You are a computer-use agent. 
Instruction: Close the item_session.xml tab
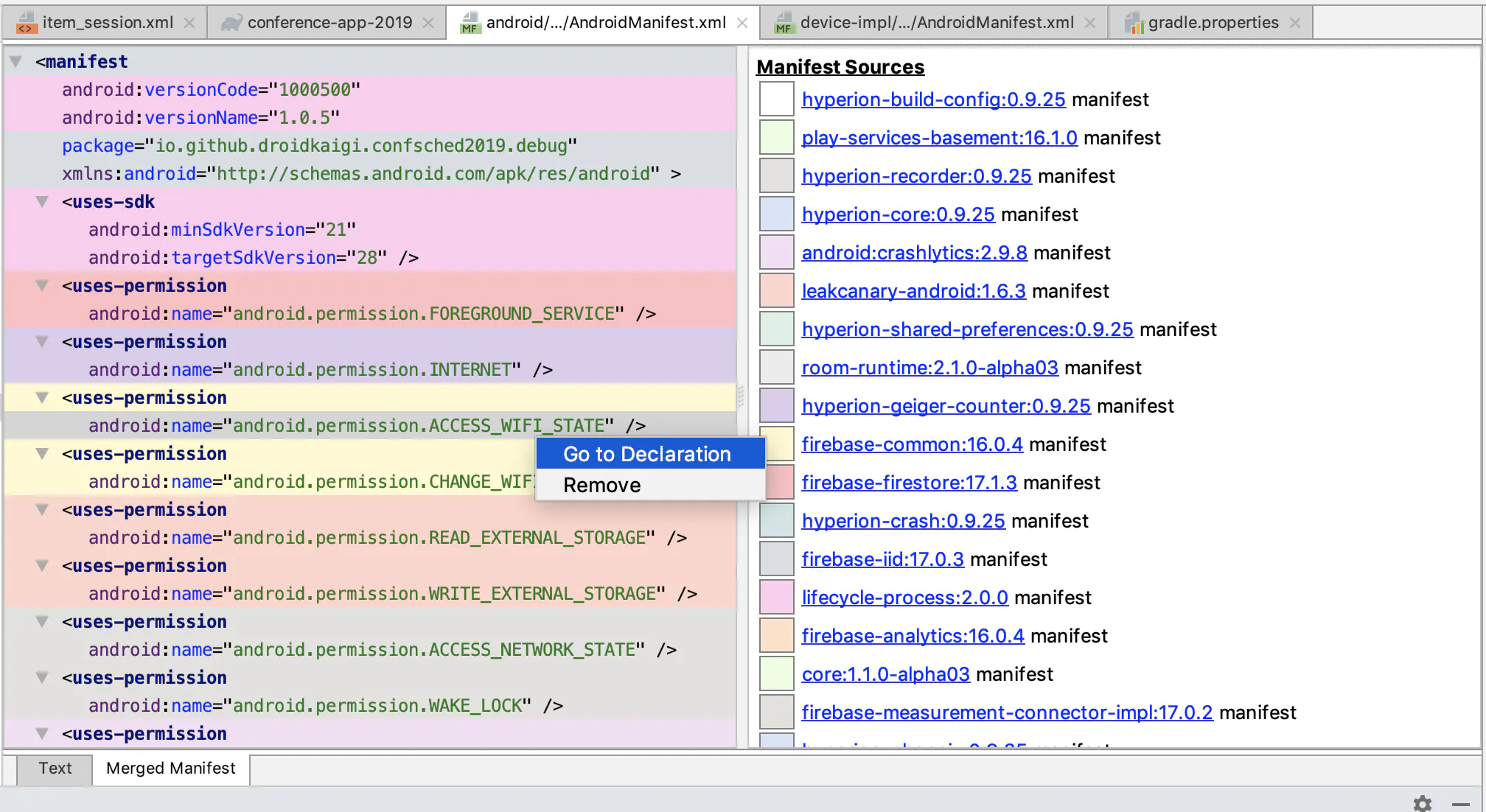189,23
